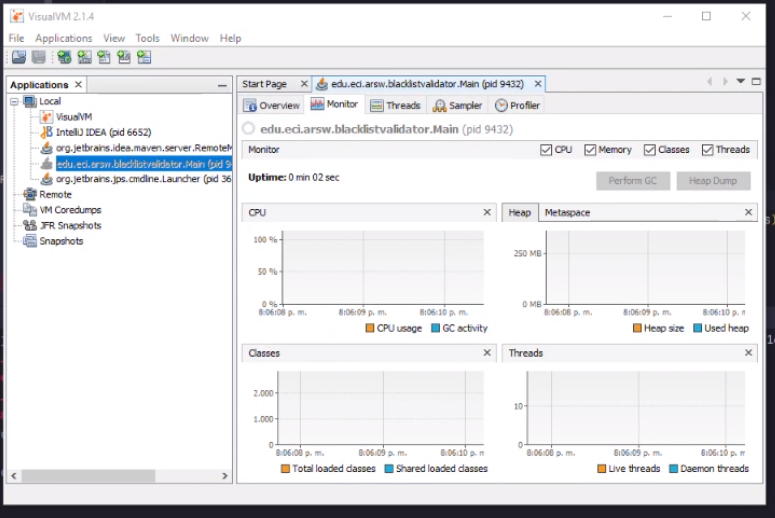This screenshot has height=518, width=775.
Task: Uncheck the CPU checkbox
Action: (546, 150)
